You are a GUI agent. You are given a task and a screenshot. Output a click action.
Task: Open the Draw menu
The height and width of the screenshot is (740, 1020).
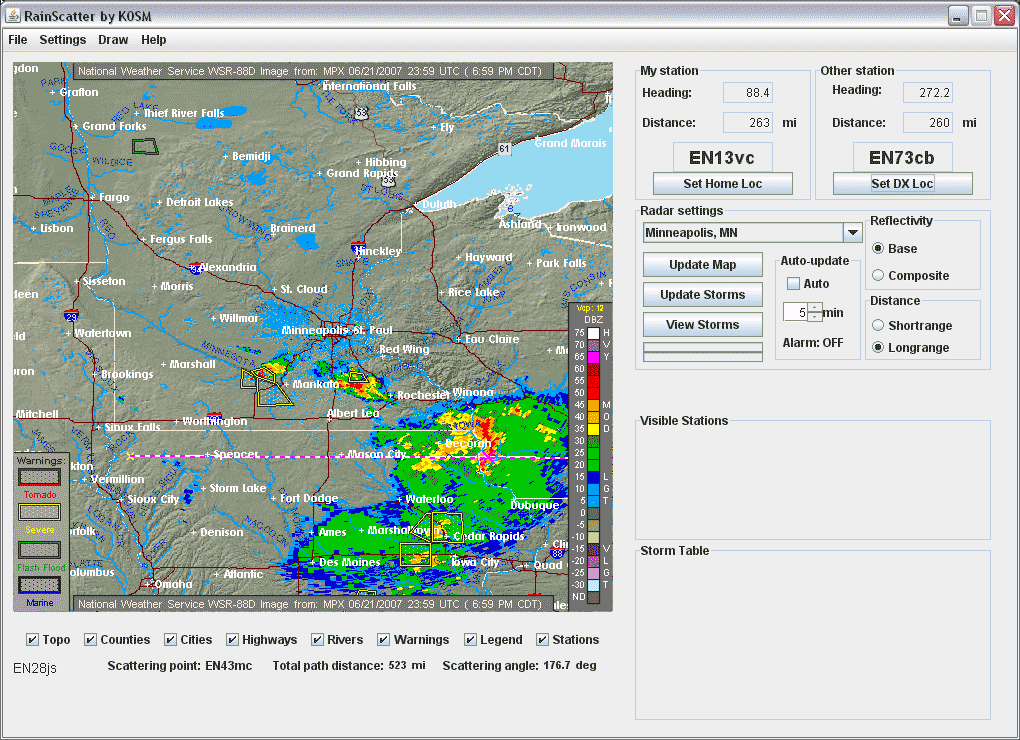click(x=113, y=40)
